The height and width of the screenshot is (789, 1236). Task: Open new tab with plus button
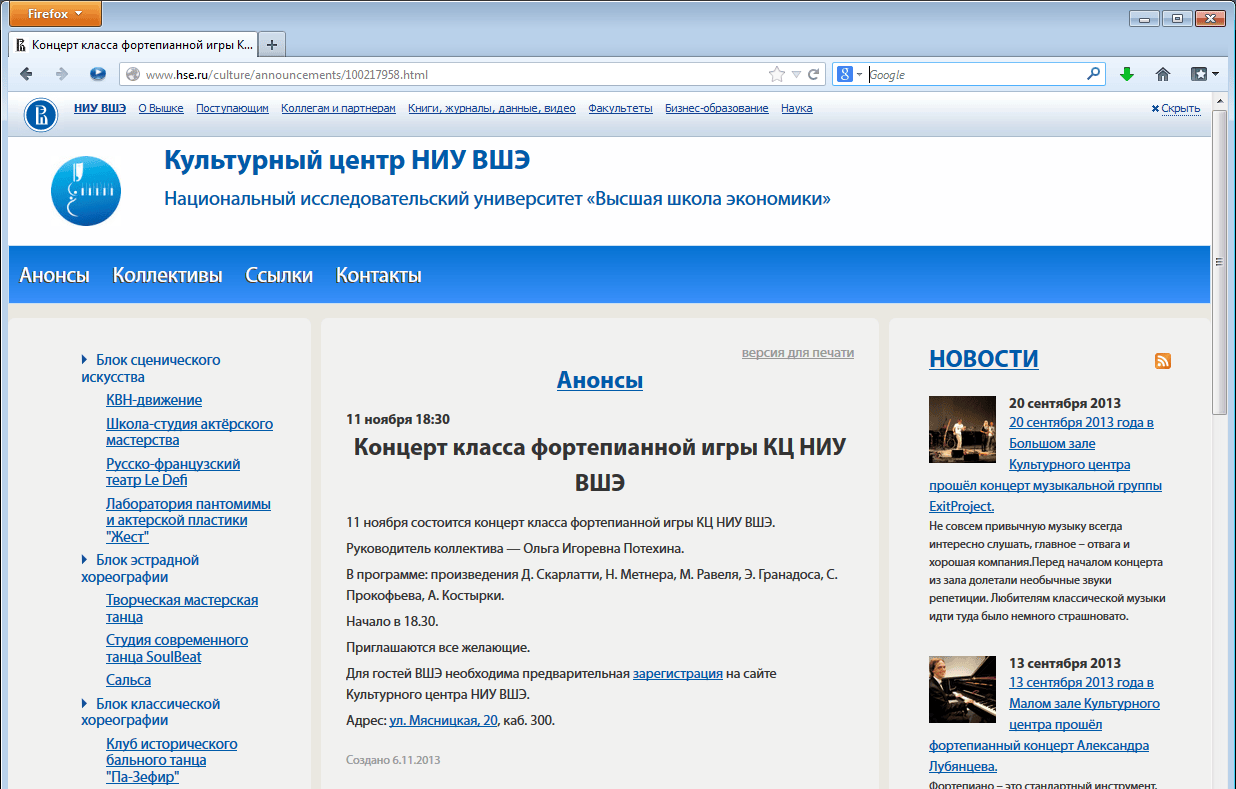[272, 45]
